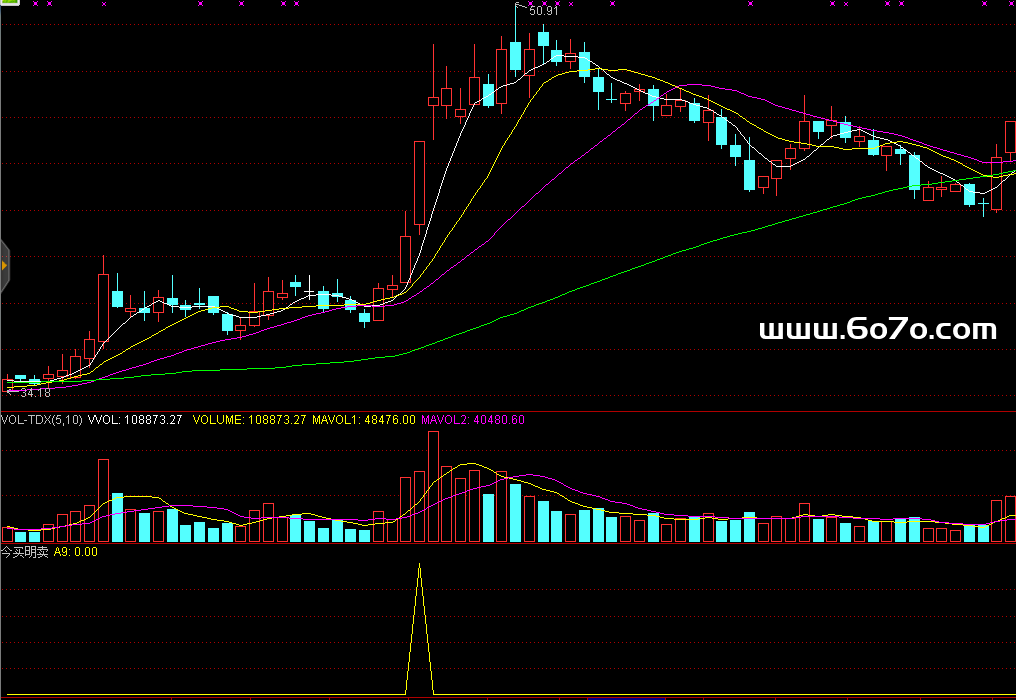Click the 50.91 high price label
Image resolution: width=1016 pixels, height=700 pixels.
[x=543, y=11]
